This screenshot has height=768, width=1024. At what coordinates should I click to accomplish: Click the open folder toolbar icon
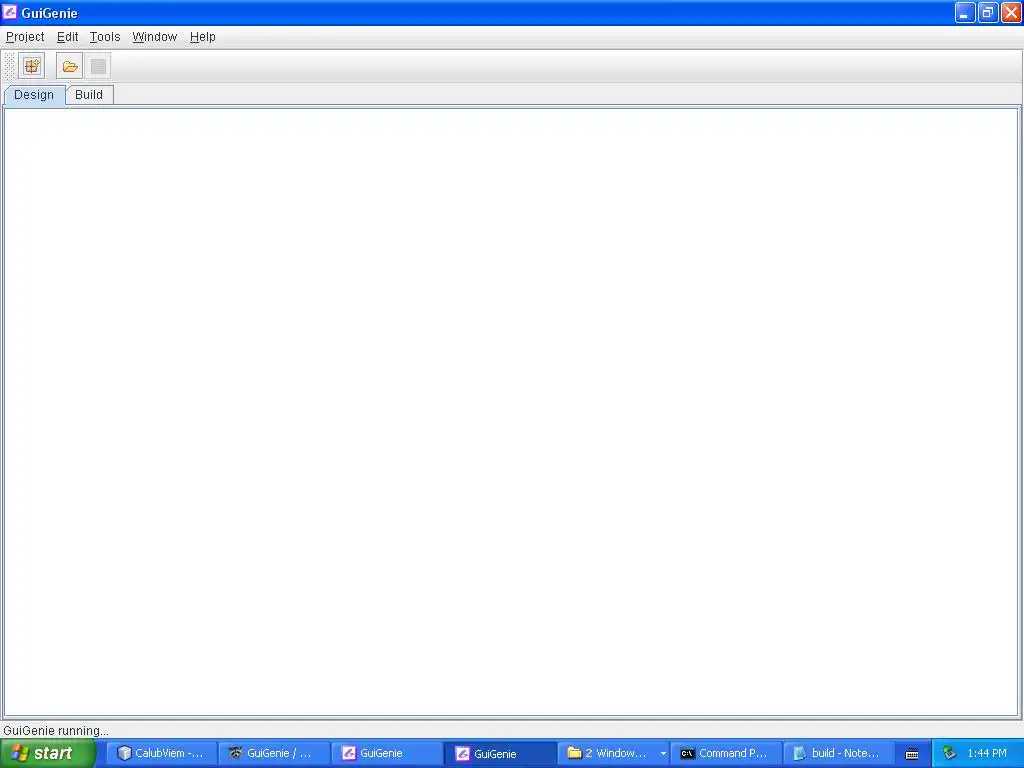(70, 66)
